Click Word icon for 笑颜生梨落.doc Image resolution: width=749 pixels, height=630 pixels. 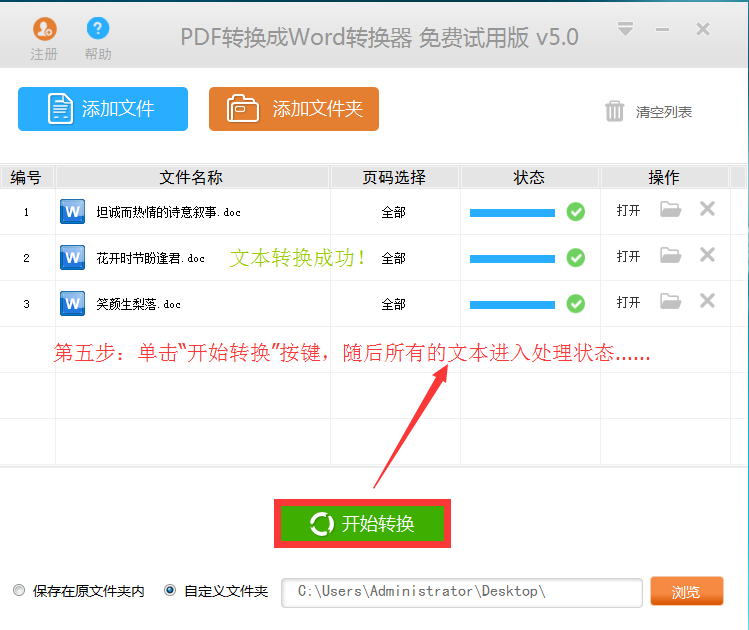click(x=73, y=304)
